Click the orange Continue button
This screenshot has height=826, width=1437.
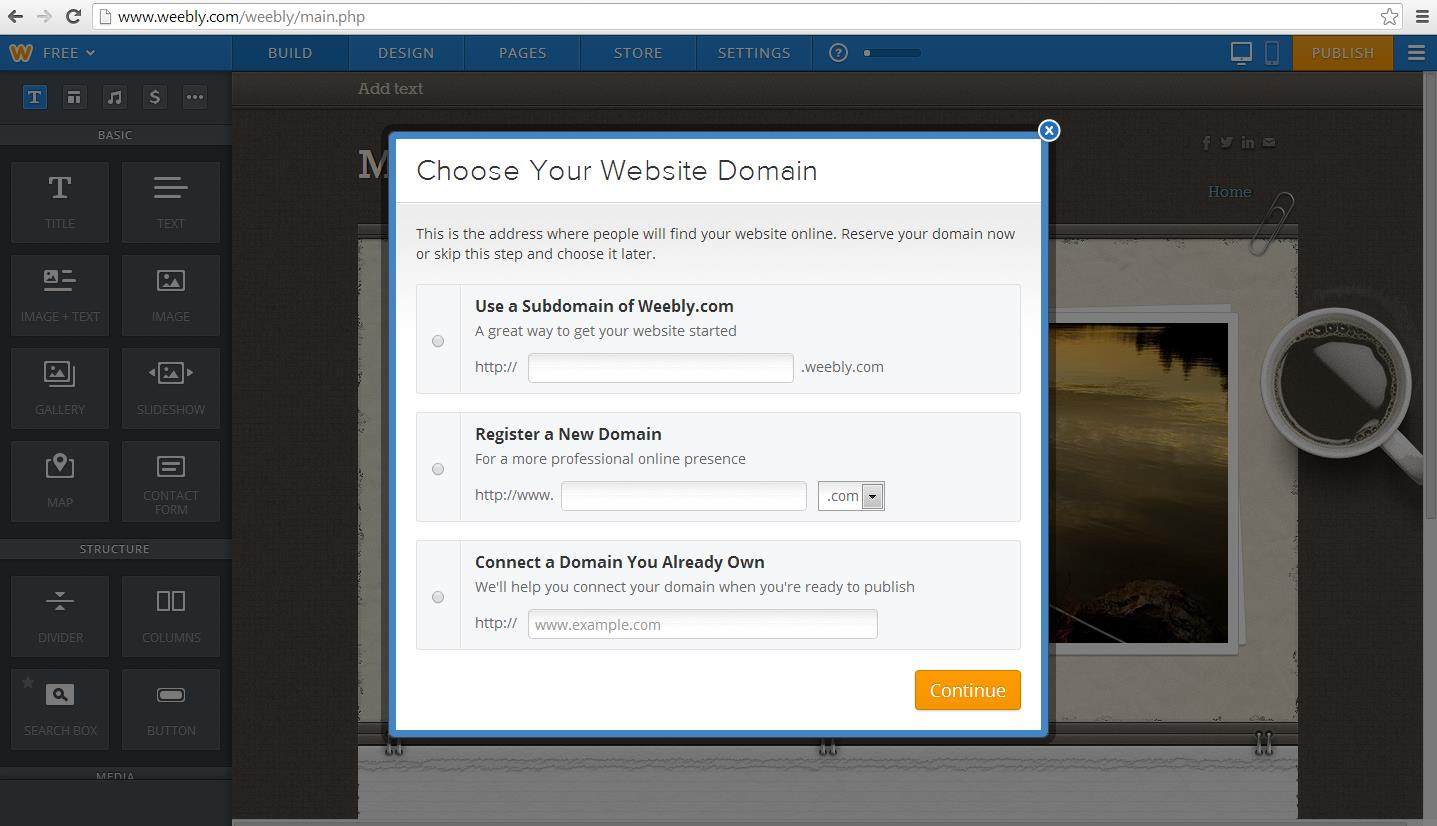tap(967, 690)
